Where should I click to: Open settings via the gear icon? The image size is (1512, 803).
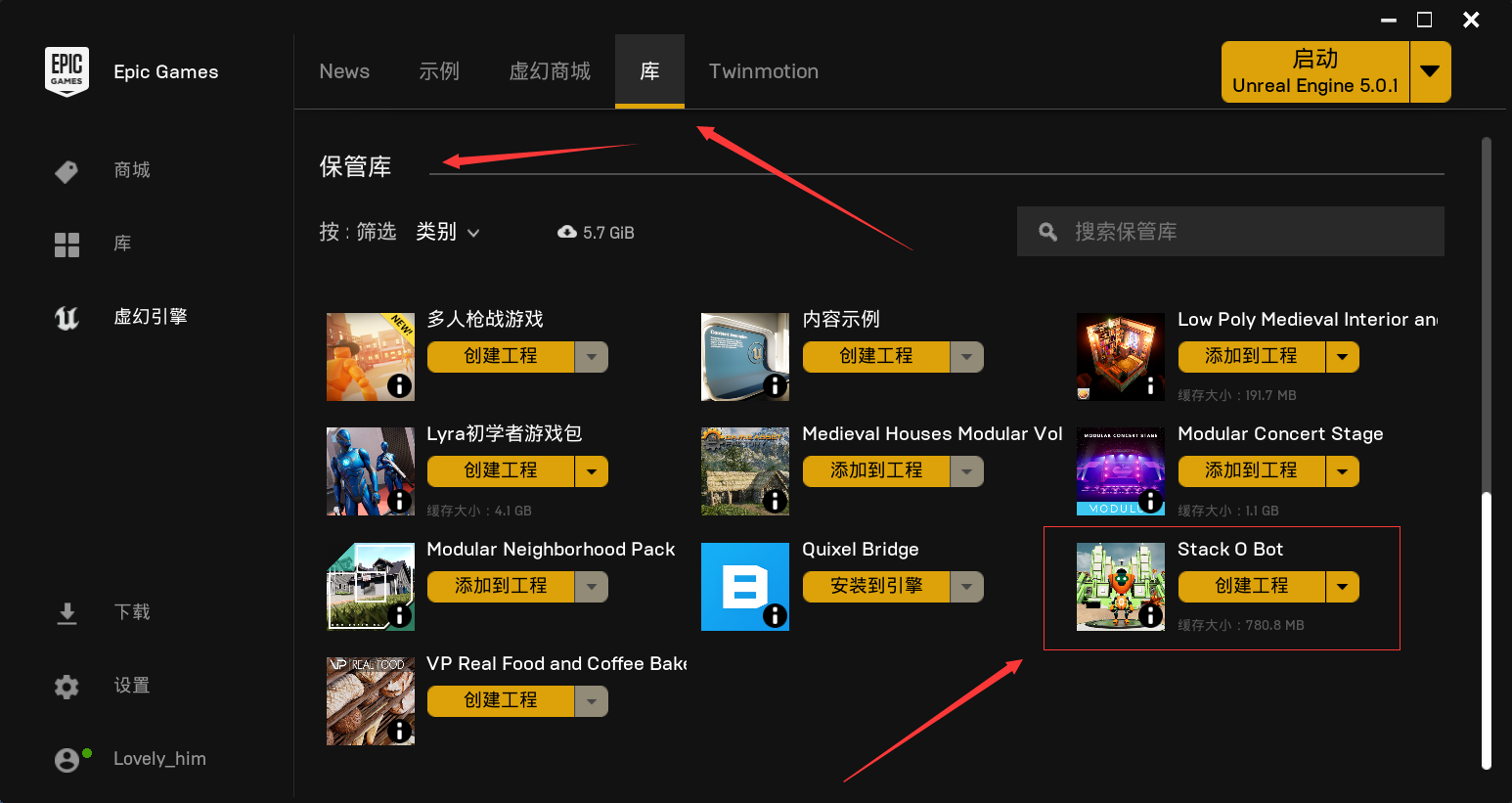click(67, 687)
